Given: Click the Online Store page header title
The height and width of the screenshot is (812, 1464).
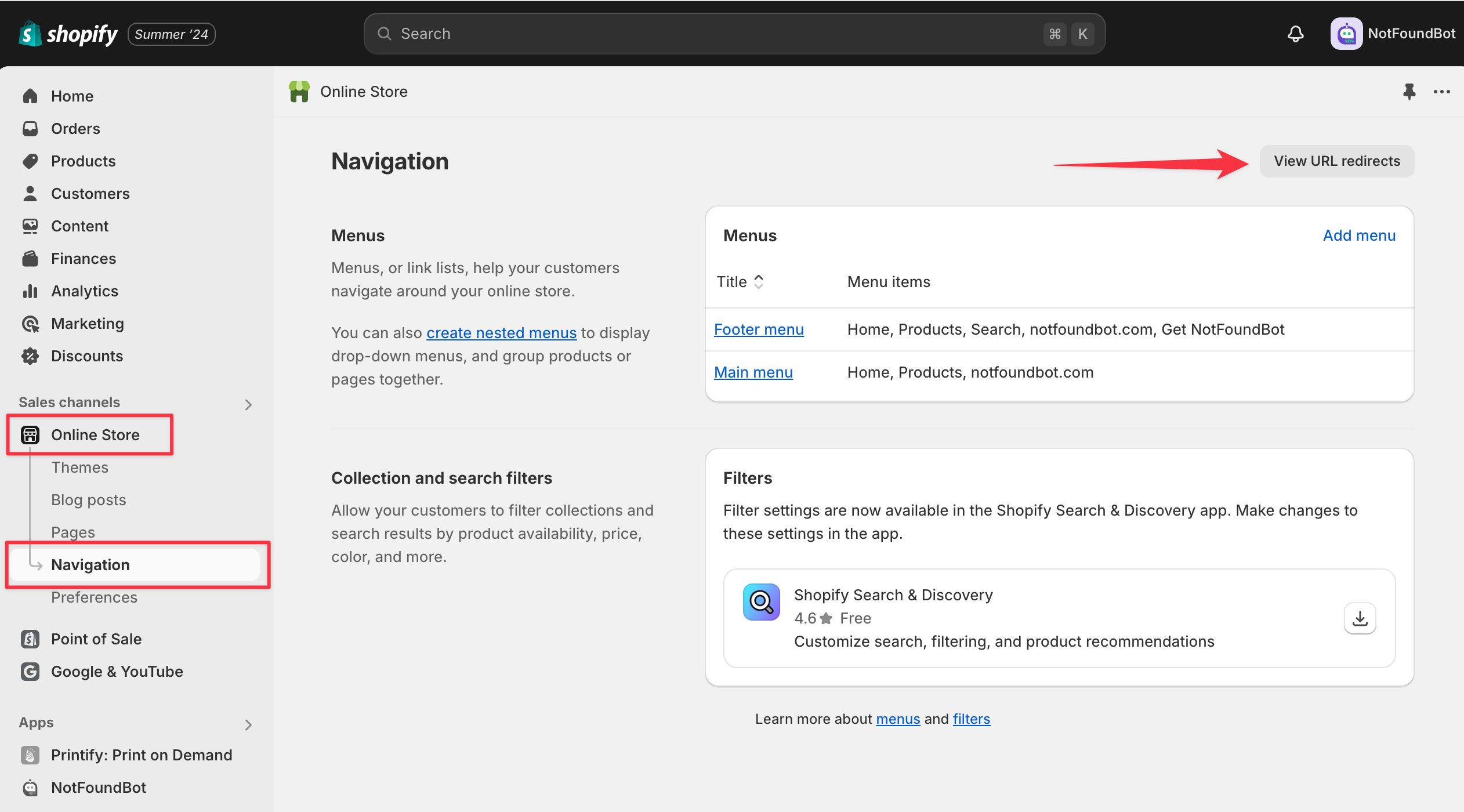Looking at the screenshot, I should (x=364, y=92).
